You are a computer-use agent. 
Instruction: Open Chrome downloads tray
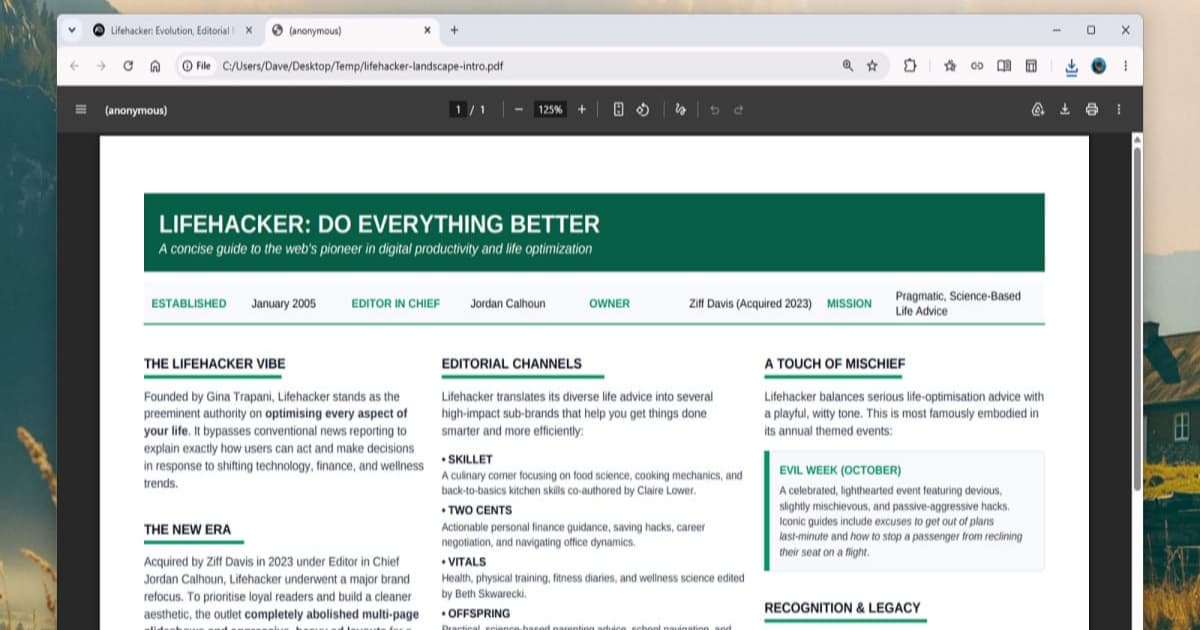pos(1072,66)
